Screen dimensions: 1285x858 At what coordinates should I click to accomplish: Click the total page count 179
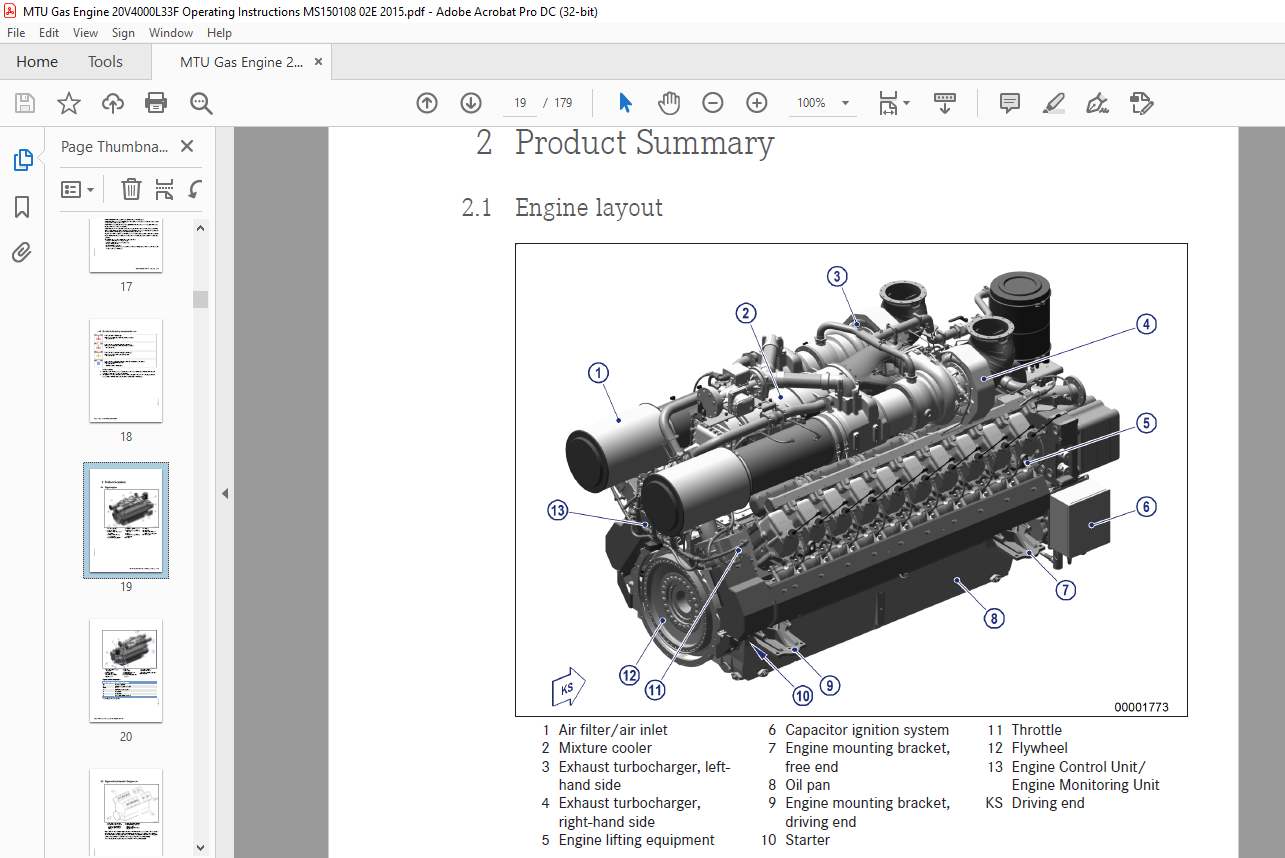click(x=562, y=103)
